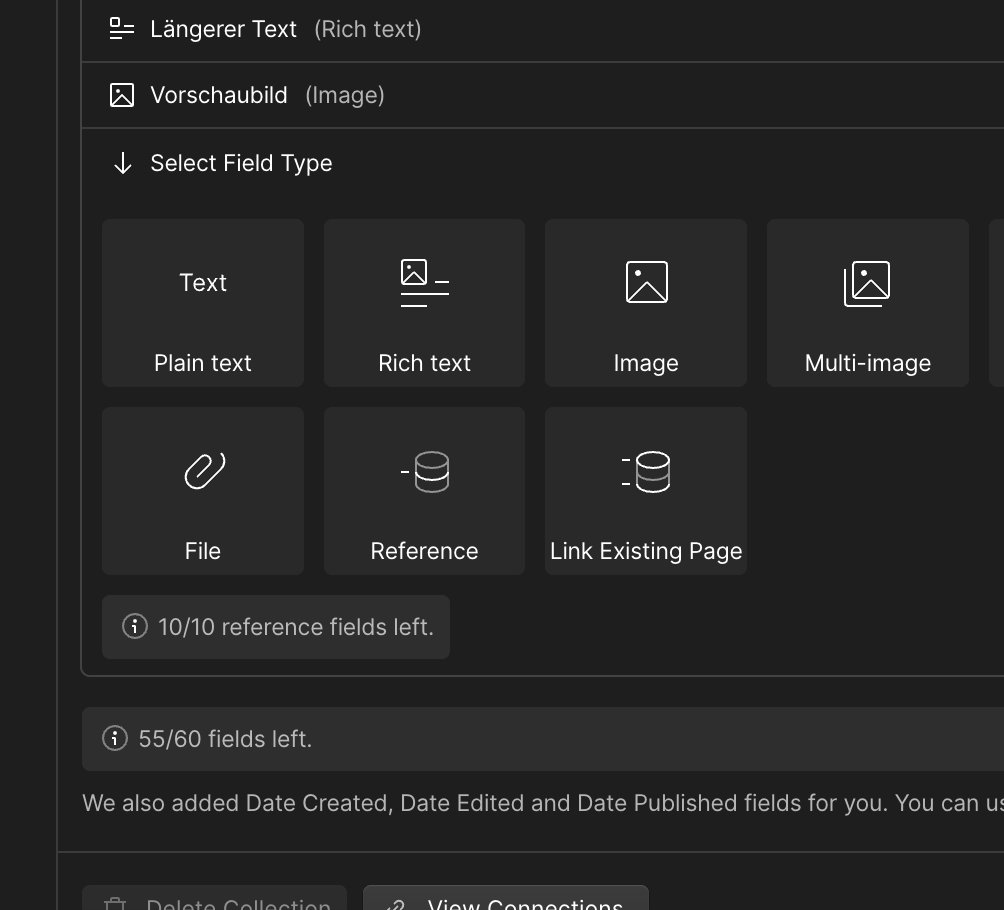1004x910 pixels.
Task: Click the Select Field Type heading
Action: (241, 163)
